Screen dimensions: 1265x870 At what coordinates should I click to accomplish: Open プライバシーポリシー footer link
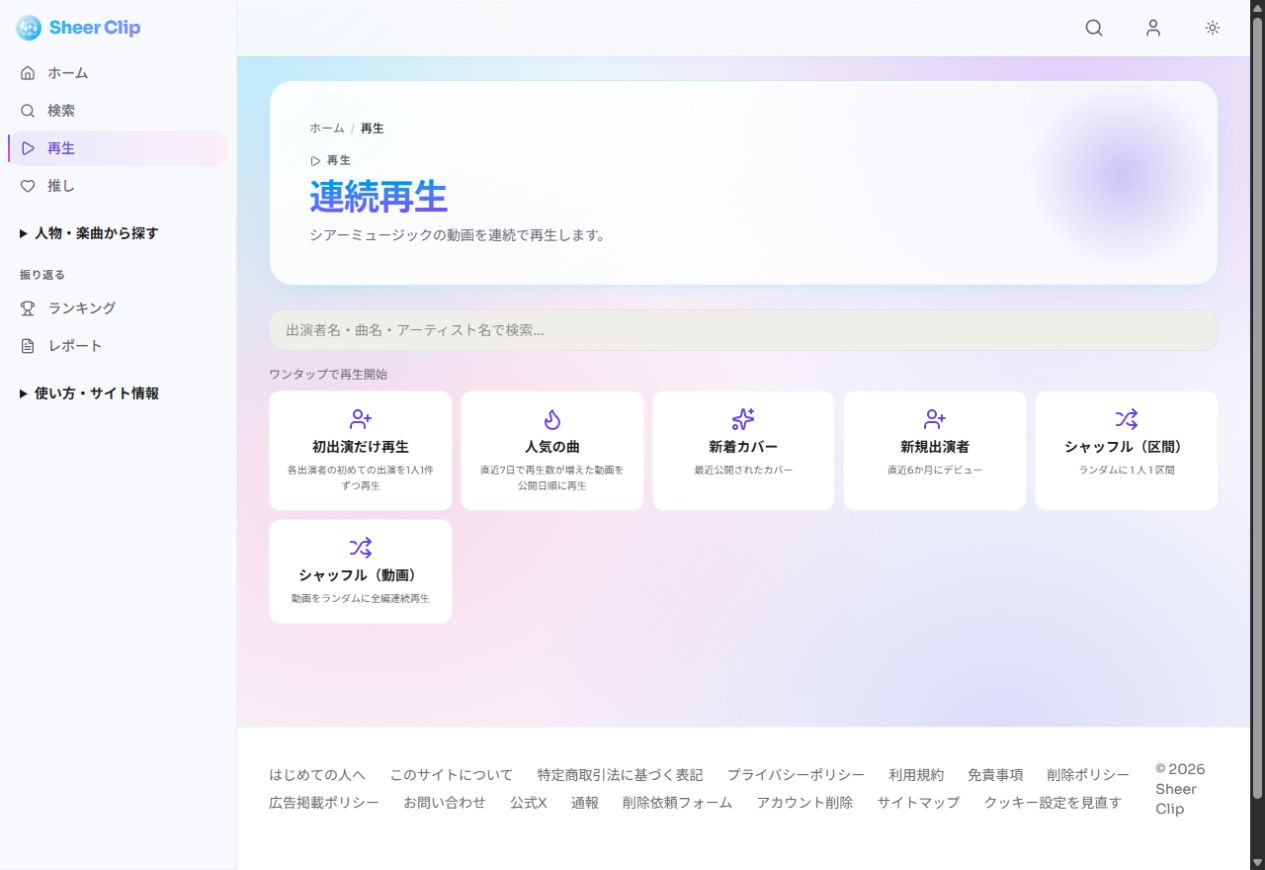[796, 775]
